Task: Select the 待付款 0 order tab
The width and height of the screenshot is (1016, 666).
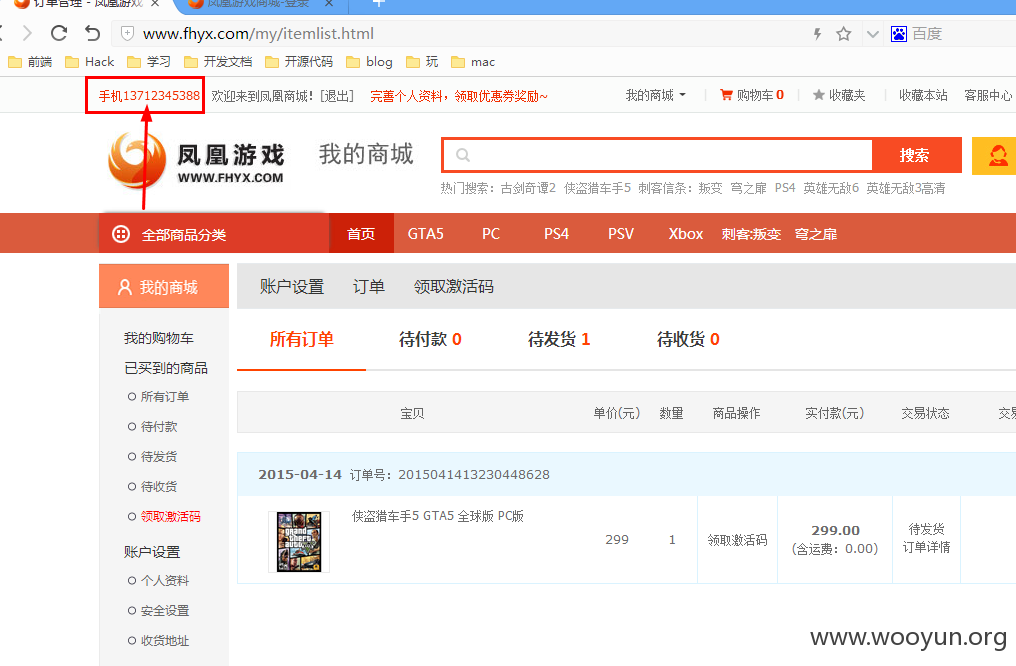Action: click(x=430, y=339)
